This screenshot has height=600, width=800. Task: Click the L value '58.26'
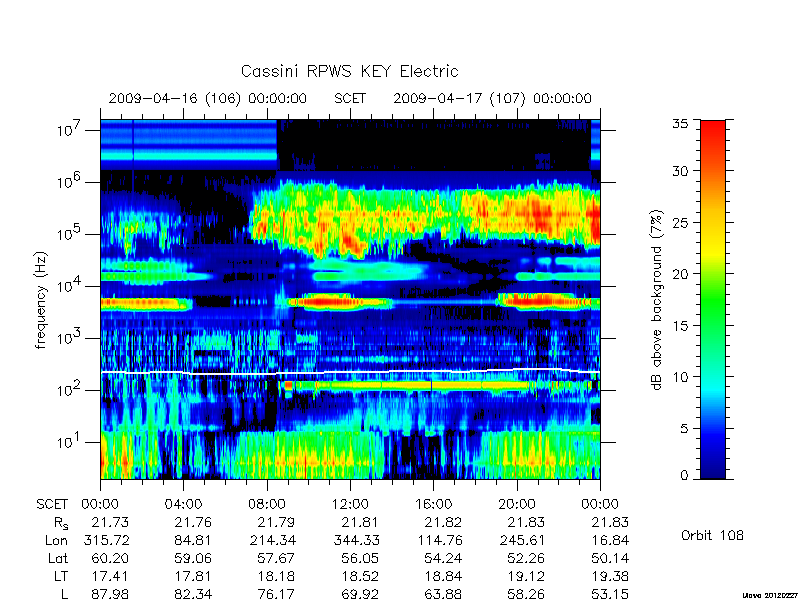pos(526,594)
